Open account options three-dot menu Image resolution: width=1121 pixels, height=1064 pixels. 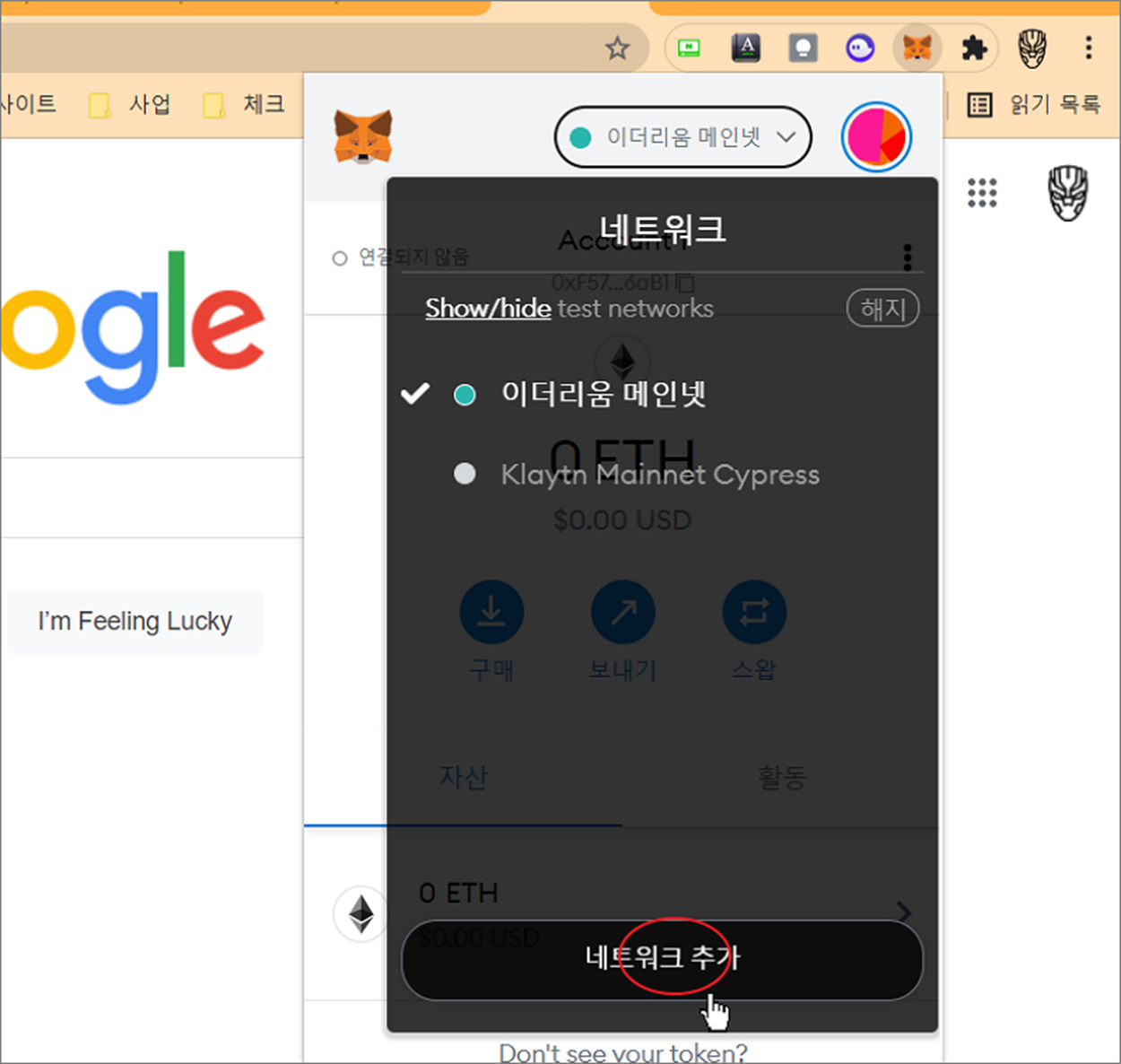(908, 257)
